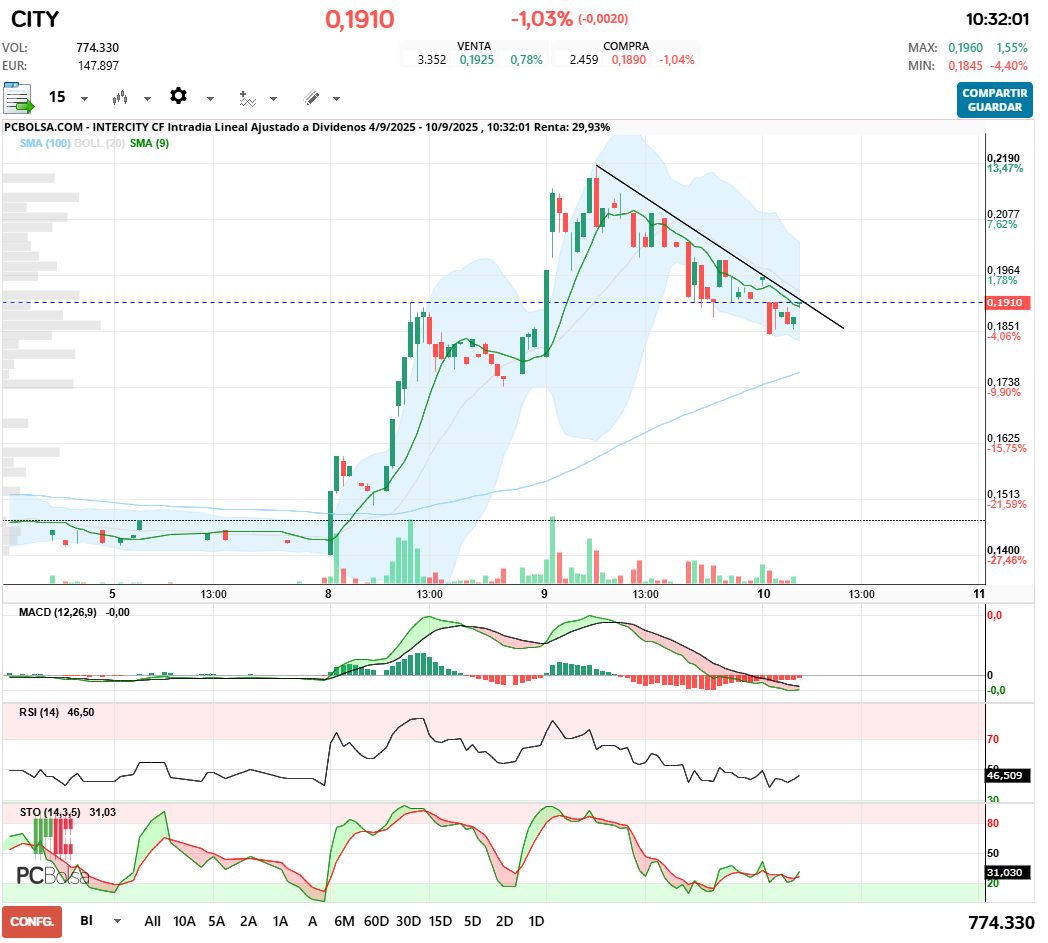The width and height of the screenshot is (1048, 943).
Task: Expand the settings gear dropdown arrow
Action: coord(210,99)
